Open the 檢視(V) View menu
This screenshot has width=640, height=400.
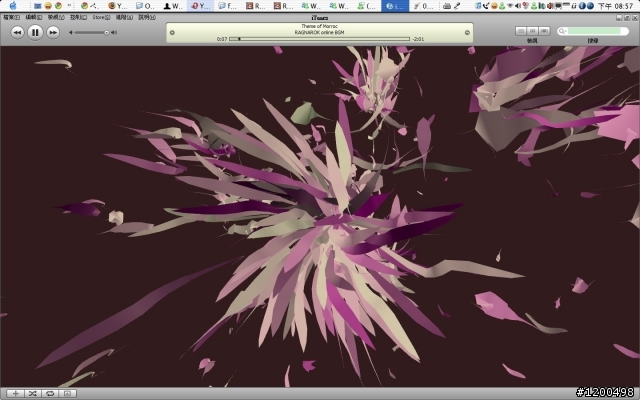(56, 17)
